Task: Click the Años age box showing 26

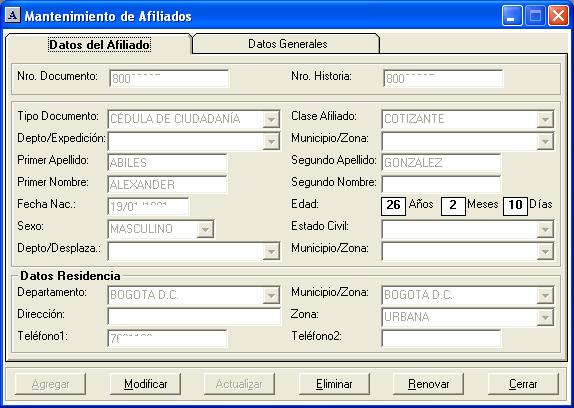Action: (x=394, y=206)
